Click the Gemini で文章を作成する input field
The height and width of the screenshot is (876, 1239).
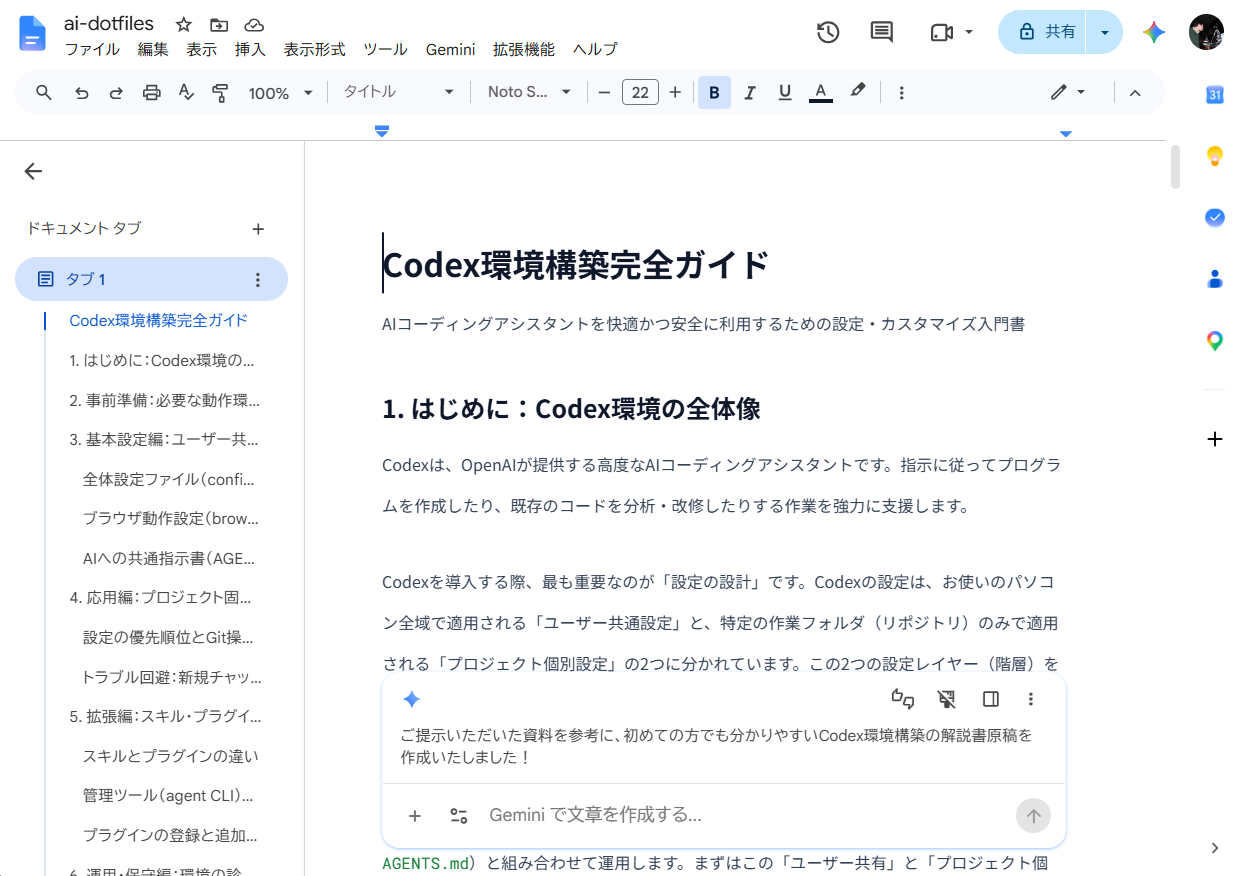coord(745,815)
